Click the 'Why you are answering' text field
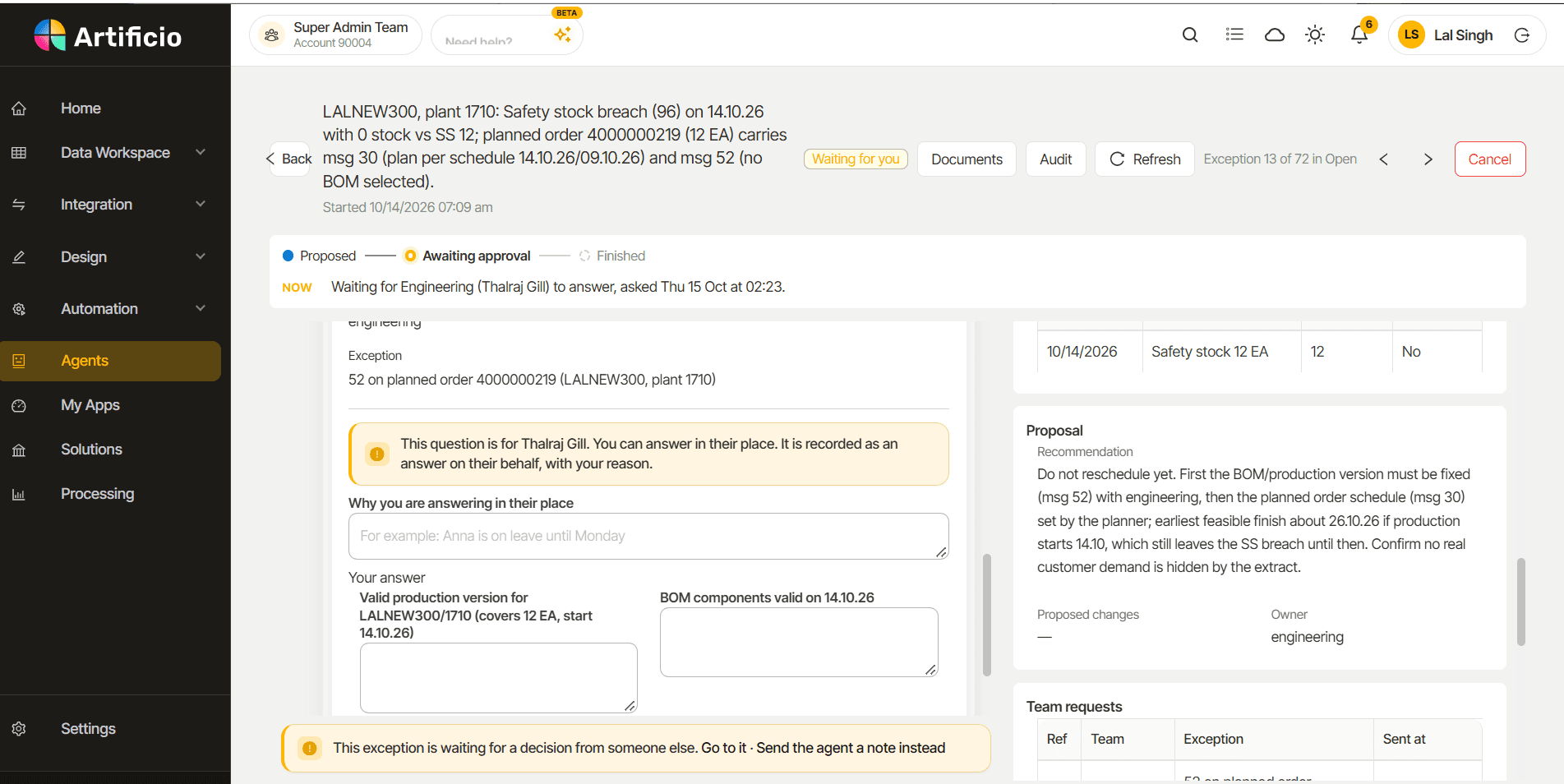 point(648,536)
